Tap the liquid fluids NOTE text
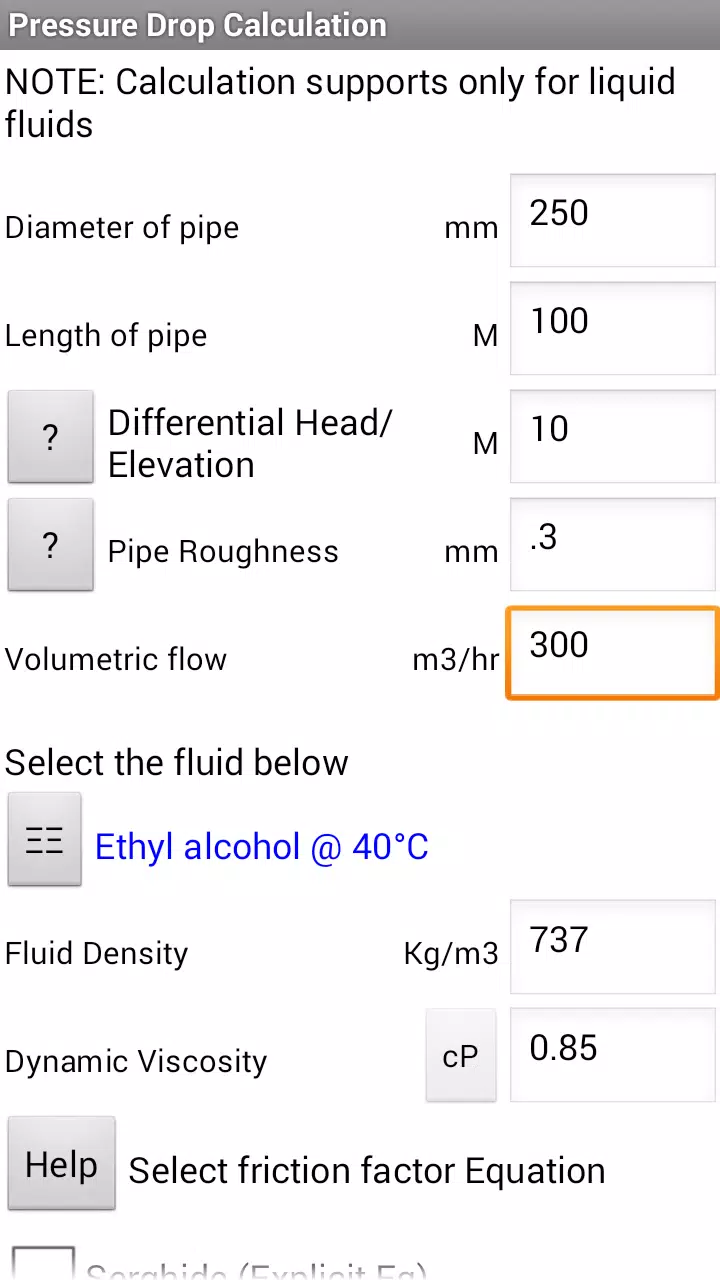Screen dimensions: 720x1280 tap(340, 103)
